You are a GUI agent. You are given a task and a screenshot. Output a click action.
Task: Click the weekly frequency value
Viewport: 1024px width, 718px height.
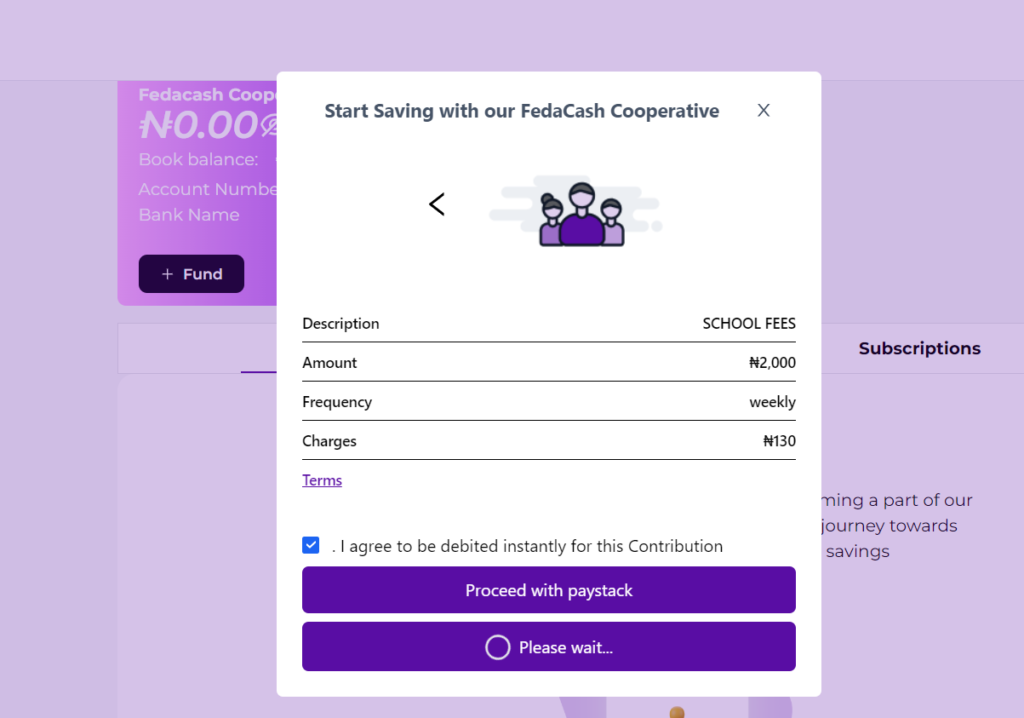[772, 401]
